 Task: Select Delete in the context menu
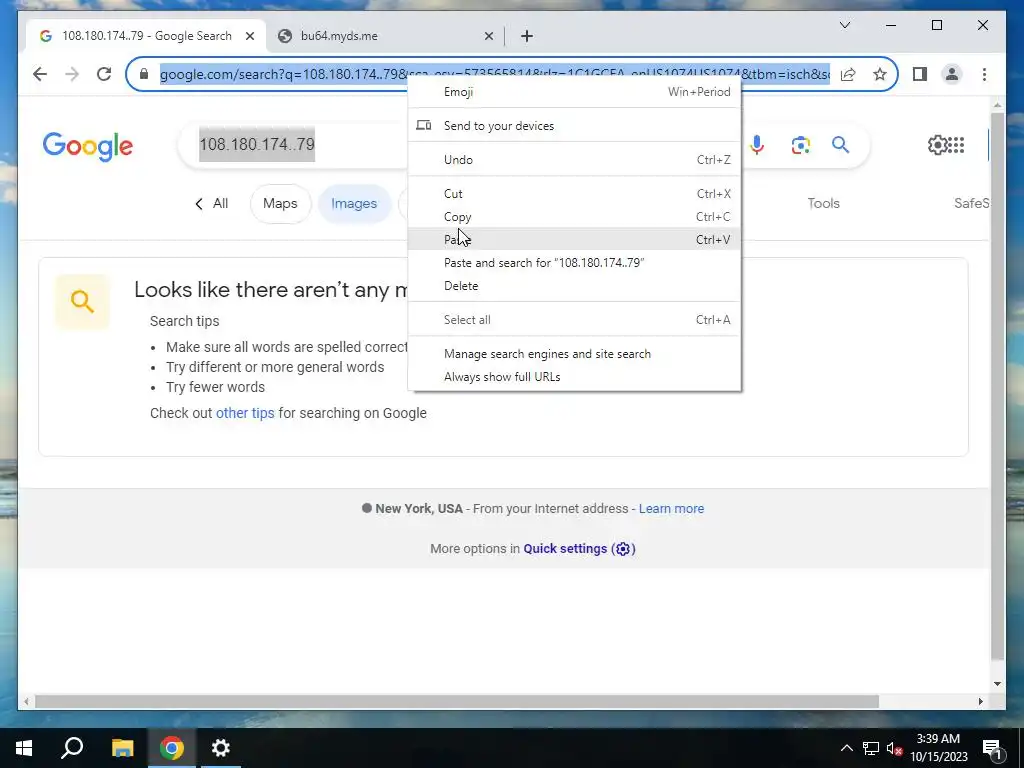coord(574,286)
